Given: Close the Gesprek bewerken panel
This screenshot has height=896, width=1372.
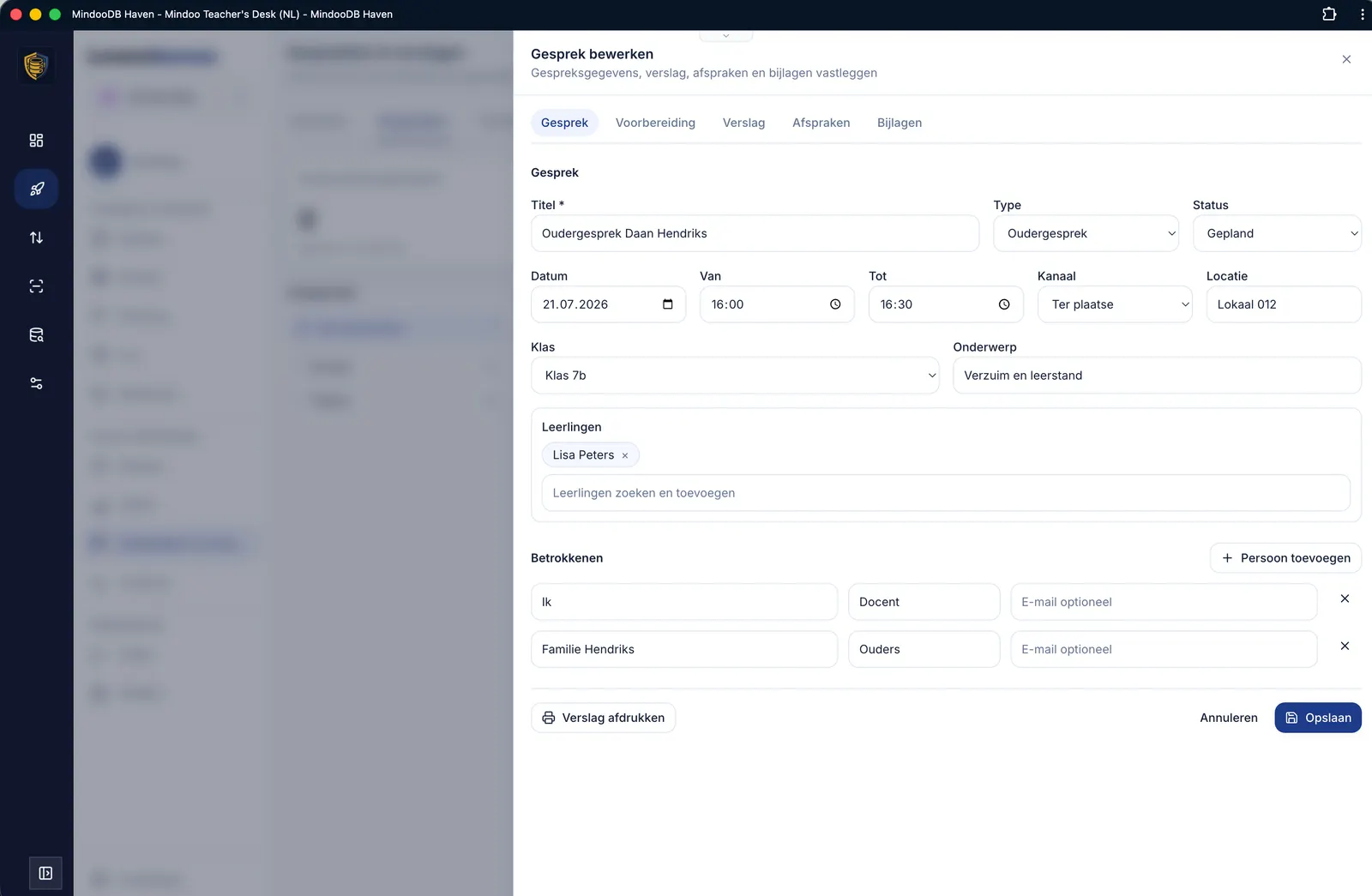Looking at the screenshot, I should click(1346, 59).
